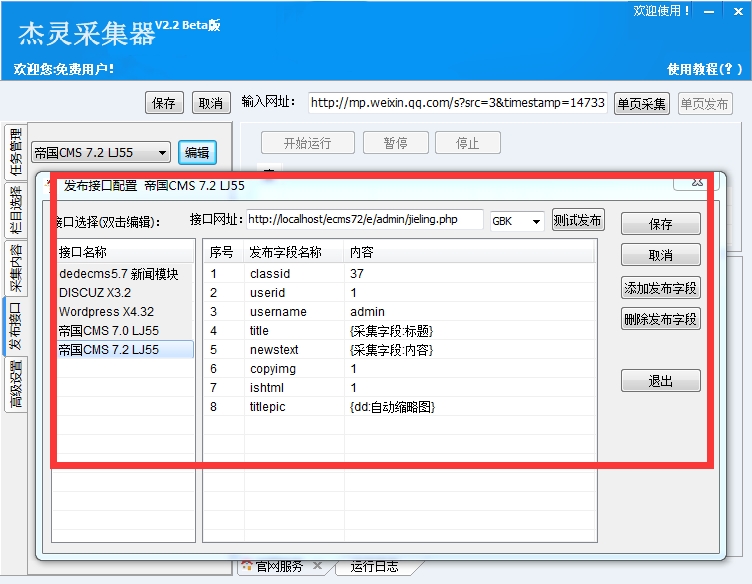Click the {采集字段:内容} content cell

pyautogui.click(x=391, y=350)
